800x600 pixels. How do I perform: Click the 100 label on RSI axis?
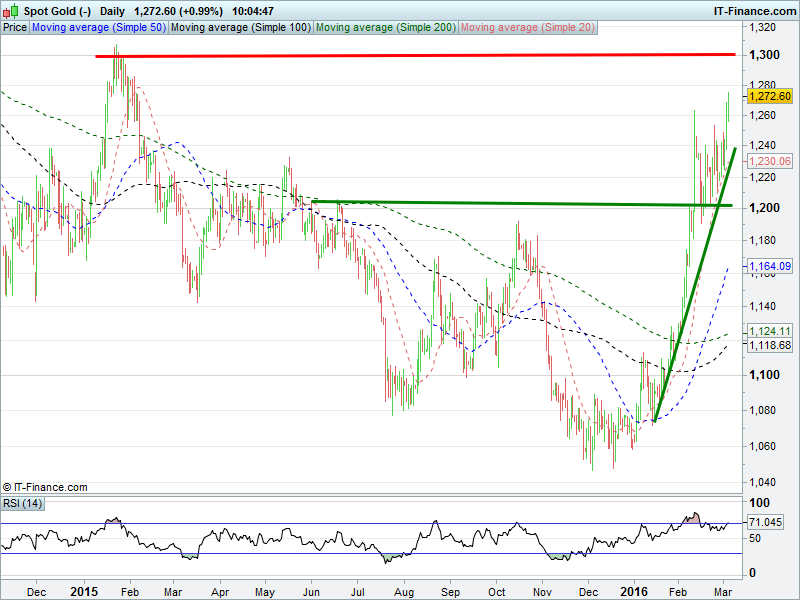[759, 503]
